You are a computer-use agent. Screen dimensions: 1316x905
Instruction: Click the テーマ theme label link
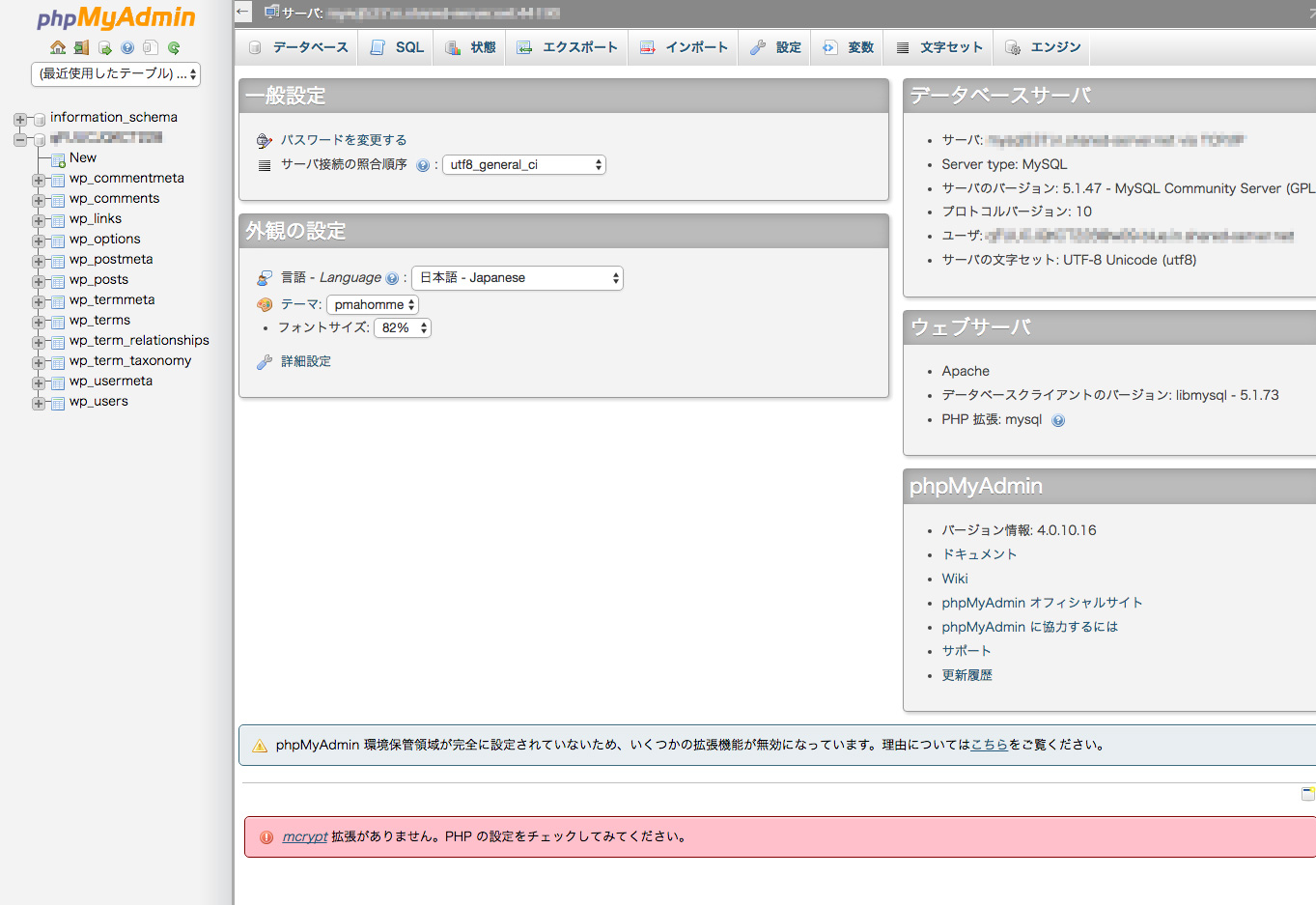coord(297,304)
